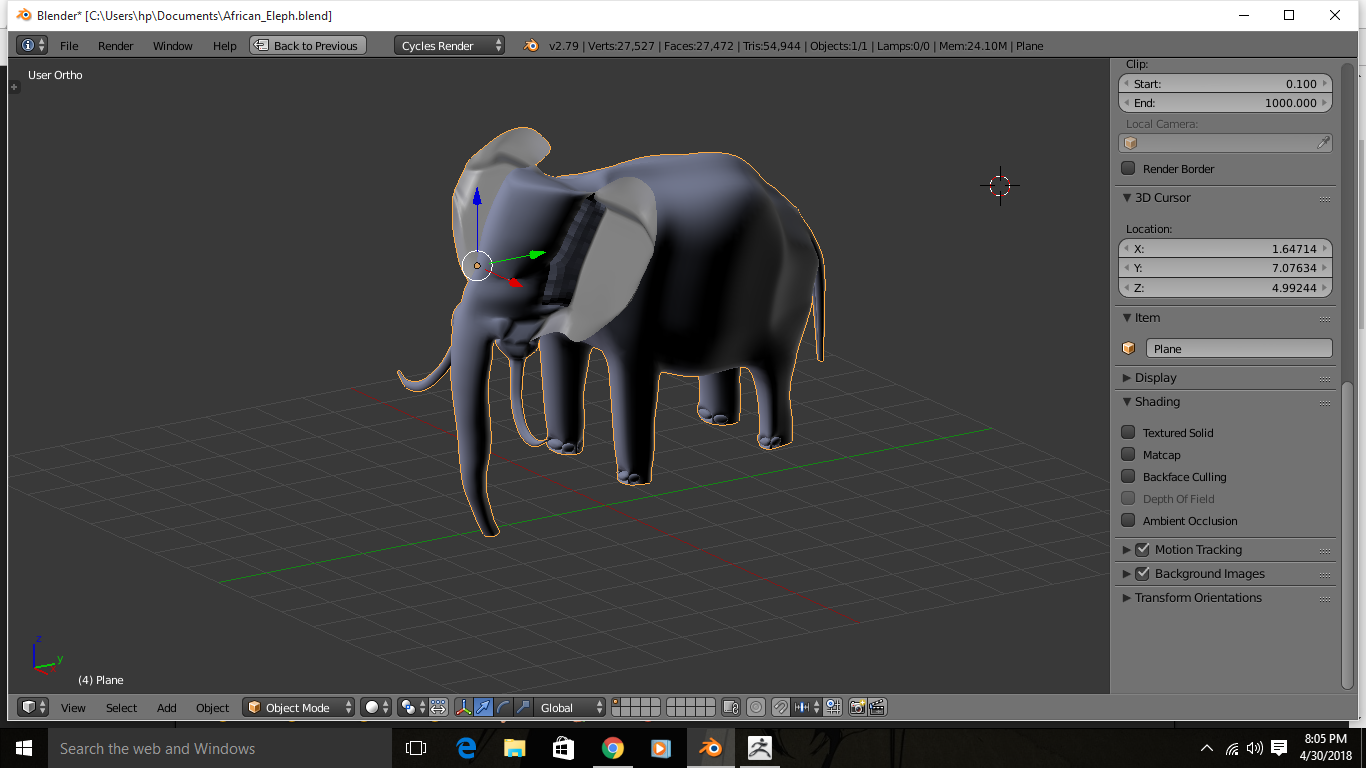Image resolution: width=1366 pixels, height=768 pixels.
Task: Click the blue Z axis manipulator arrow
Action: point(477,196)
